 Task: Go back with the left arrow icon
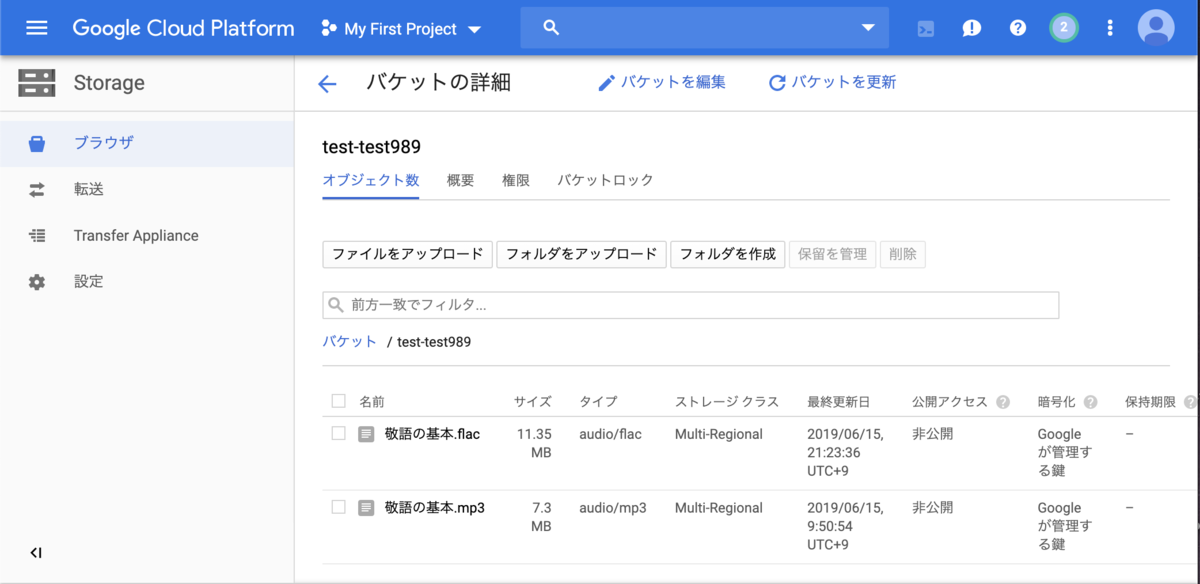pos(327,84)
